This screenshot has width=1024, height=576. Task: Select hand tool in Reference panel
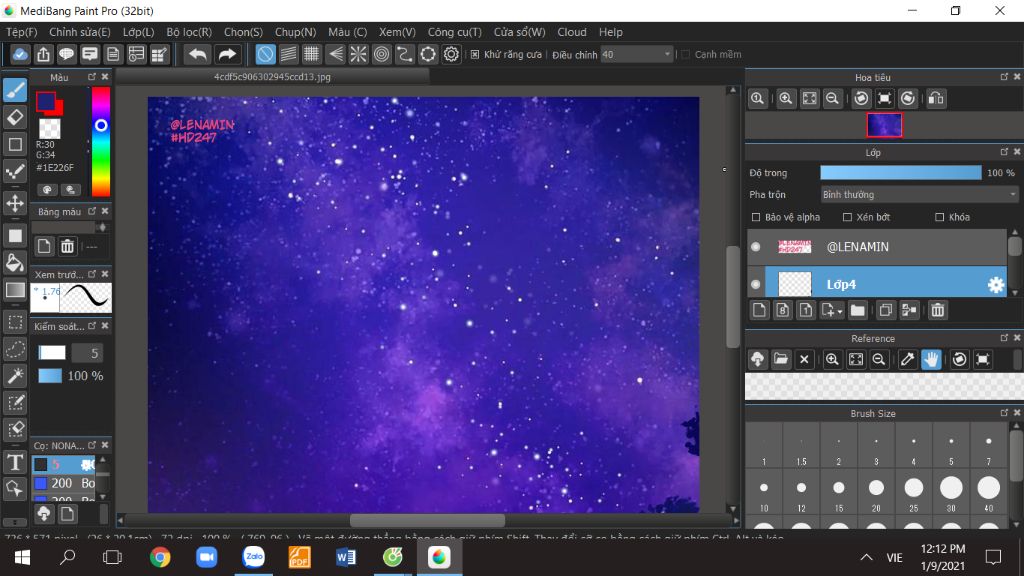[931, 359]
